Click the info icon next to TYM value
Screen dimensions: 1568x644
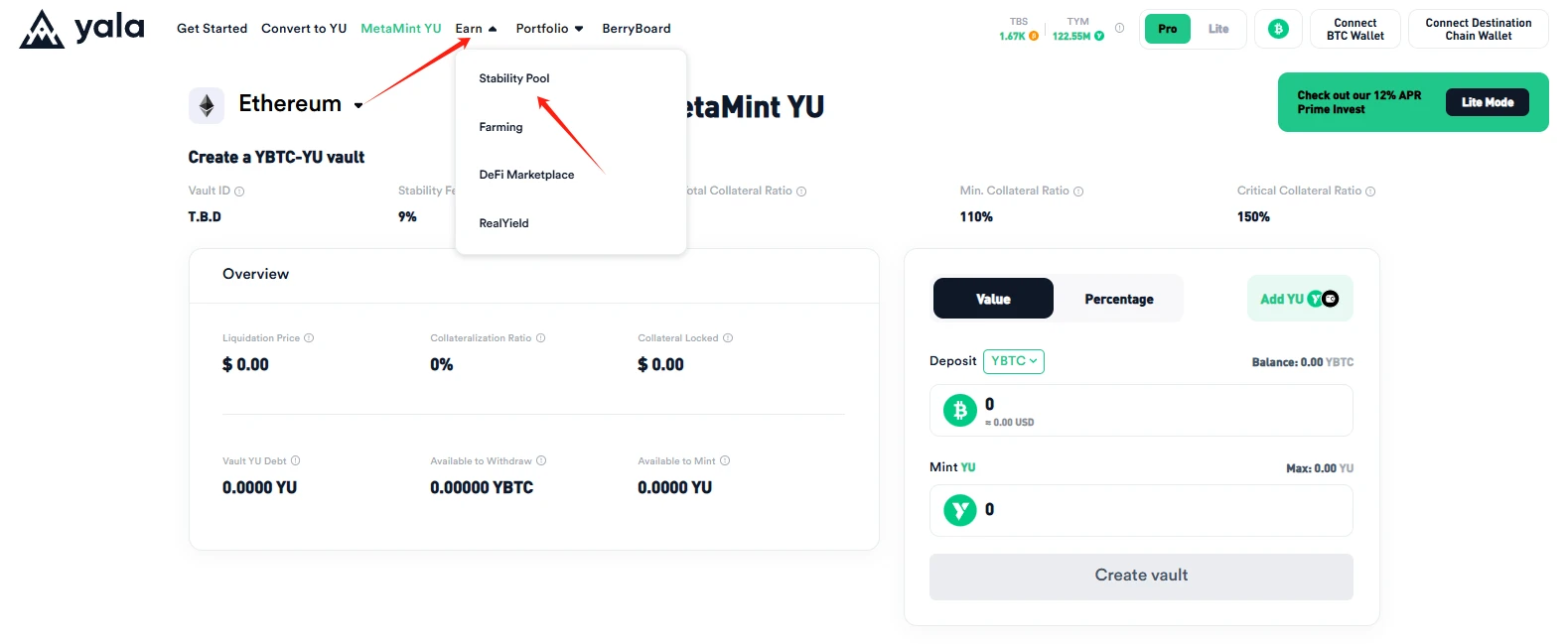(1120, 28)
